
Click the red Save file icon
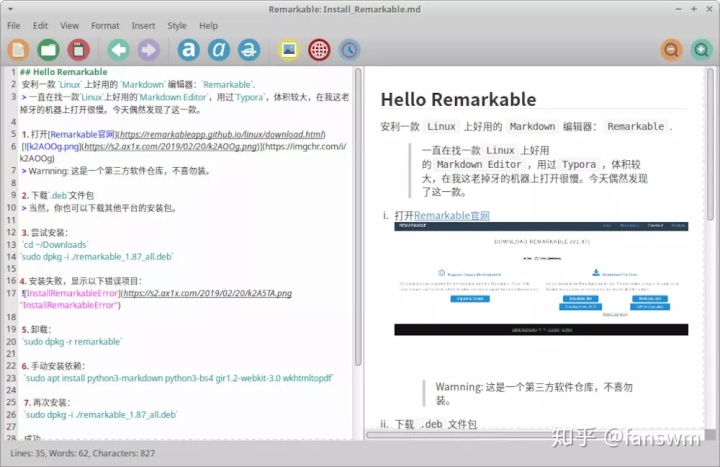tap(79, 50)
